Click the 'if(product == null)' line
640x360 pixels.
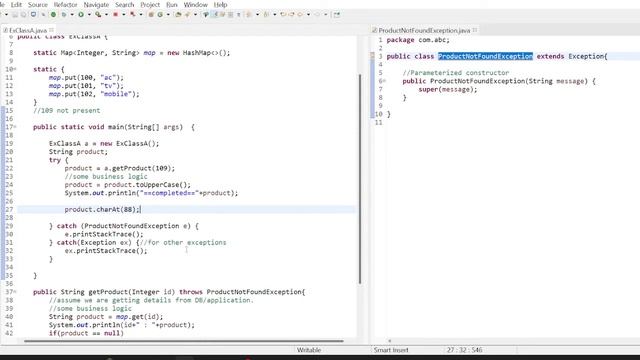click(86, 333)
